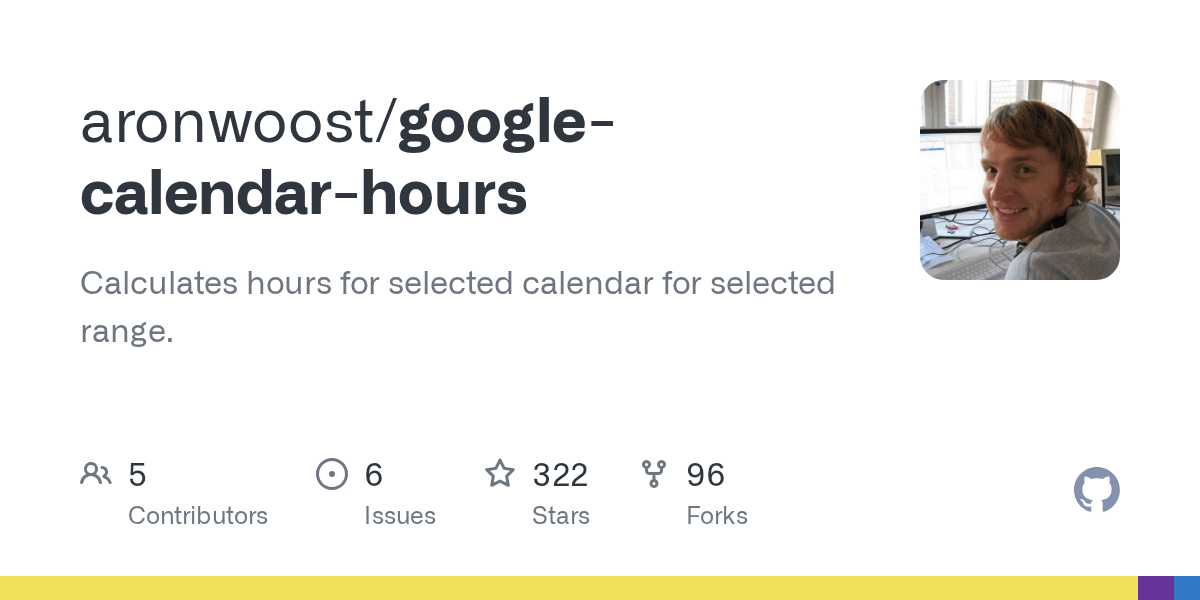Click the Forks branch icon
Viewport: 1200px width, 600px height.
(x=654, y=474)
